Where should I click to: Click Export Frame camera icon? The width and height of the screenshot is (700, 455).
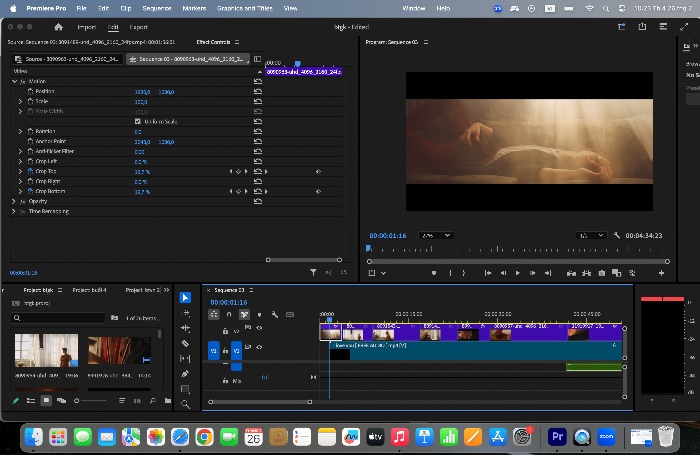pyautogui.click(x=601, y=273)
